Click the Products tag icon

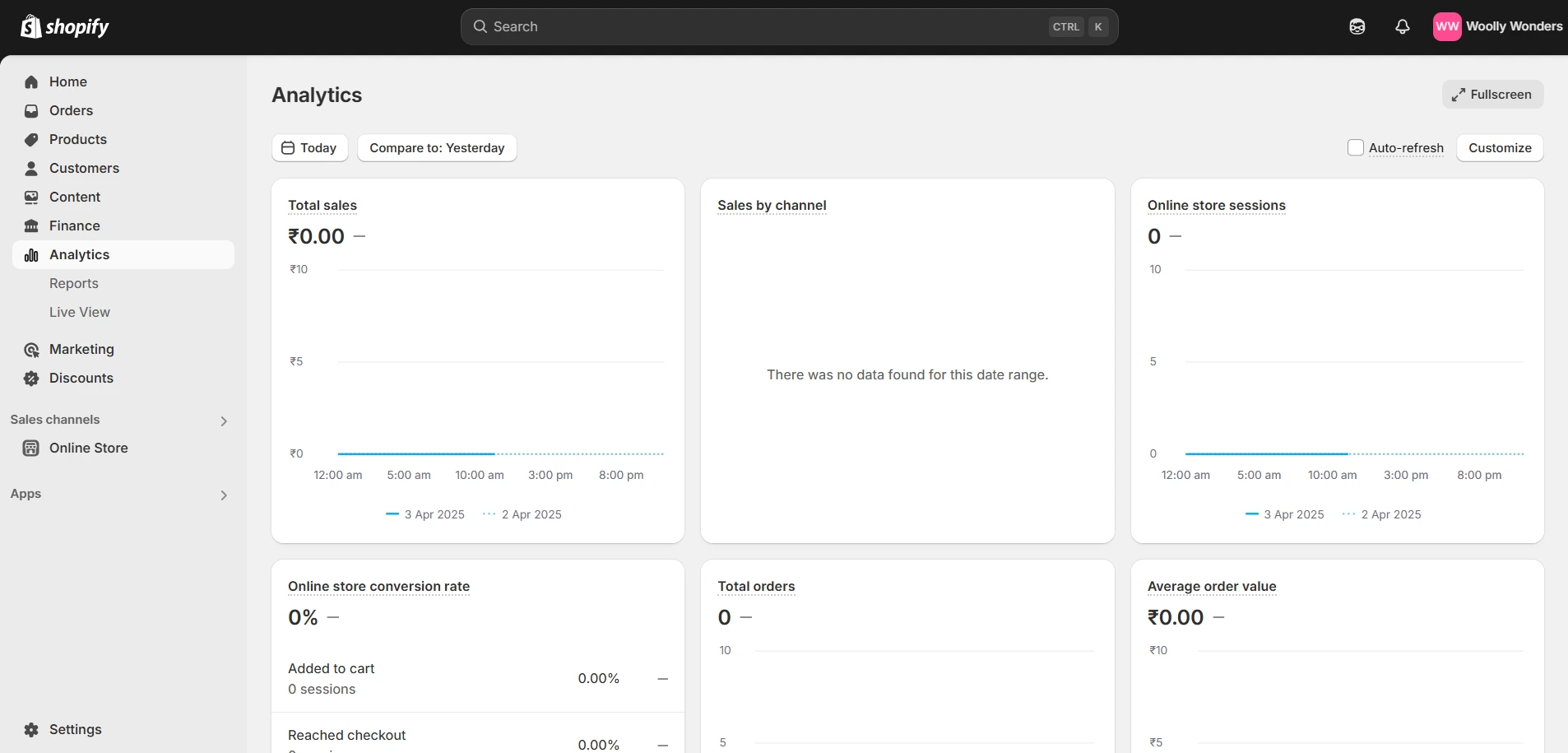click(31, 139)
